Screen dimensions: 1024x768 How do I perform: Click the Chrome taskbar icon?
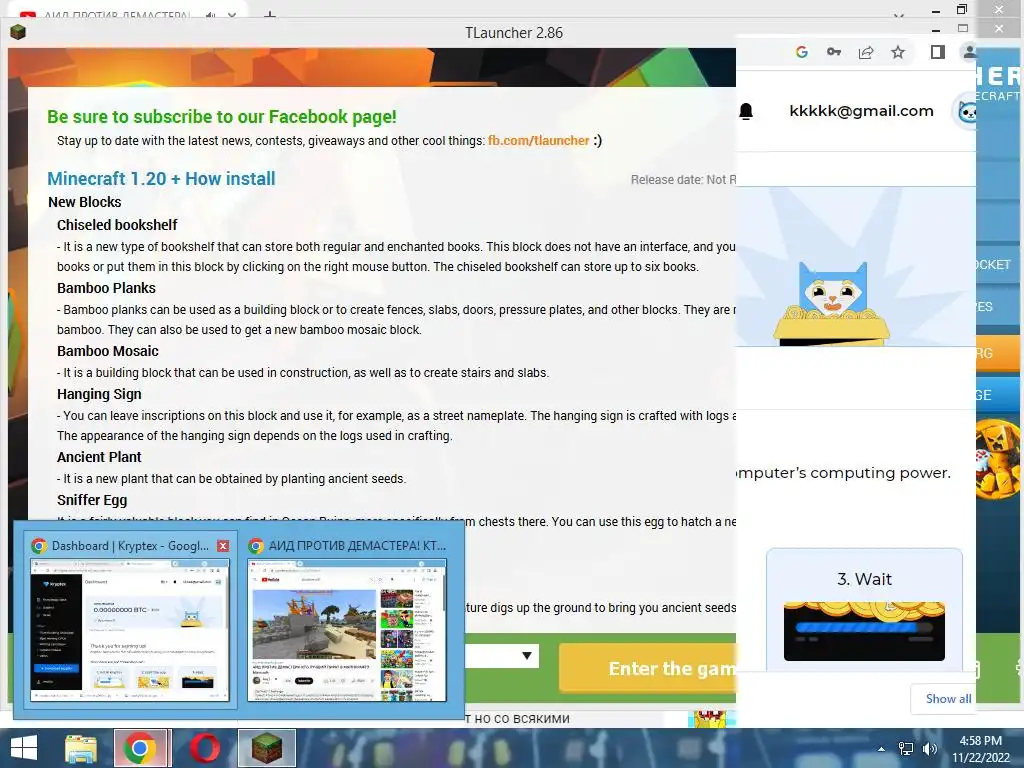[x=139, y=748]
